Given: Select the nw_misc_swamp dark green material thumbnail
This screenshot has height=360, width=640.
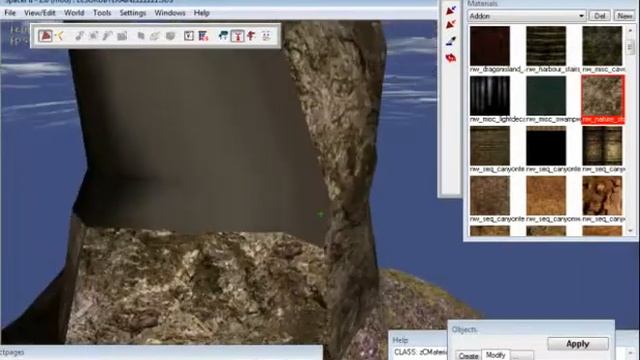Looking at the screenshot, I should tap(546, 96).
